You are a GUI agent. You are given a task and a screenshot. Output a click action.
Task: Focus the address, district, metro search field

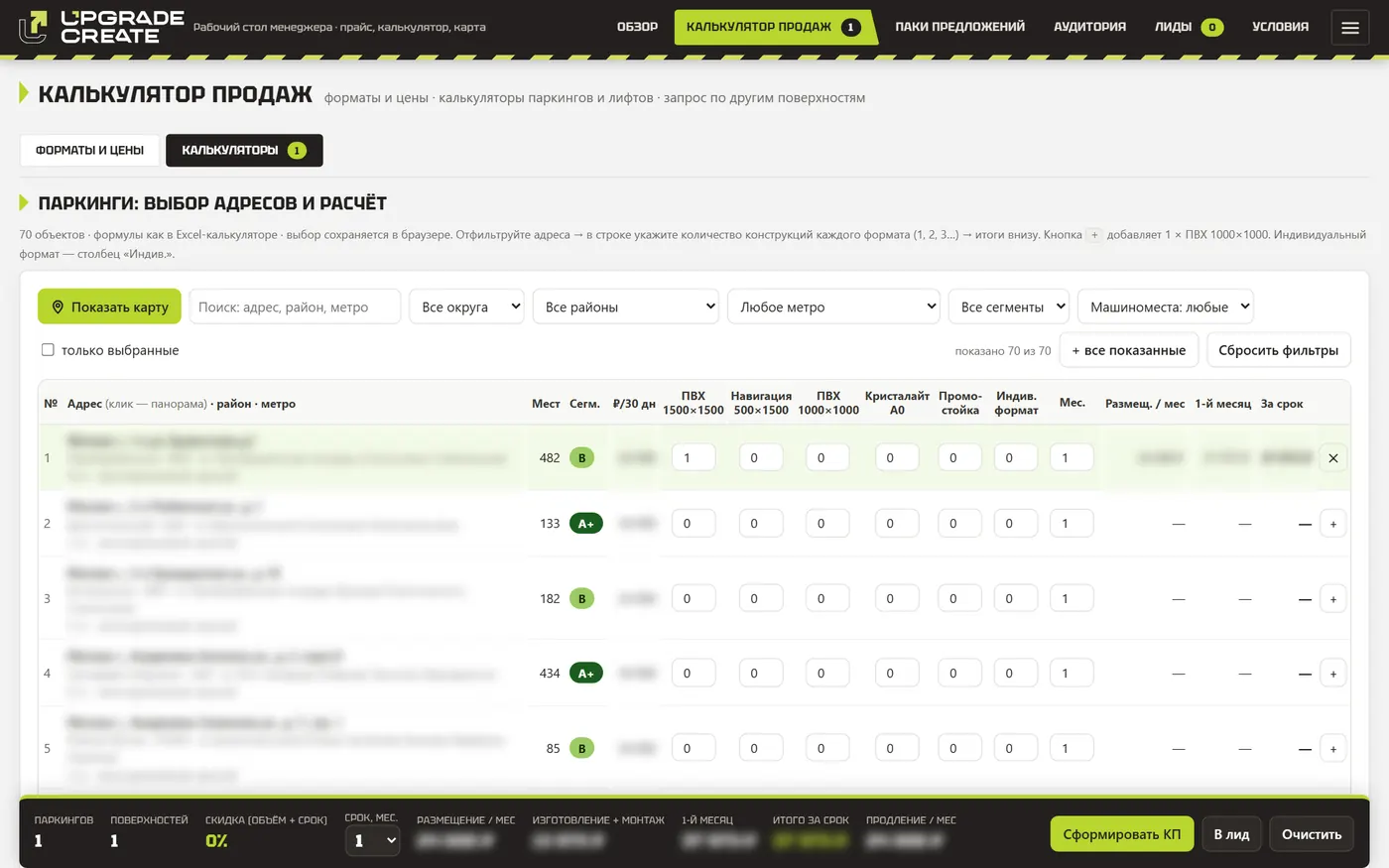pos(295,307)
